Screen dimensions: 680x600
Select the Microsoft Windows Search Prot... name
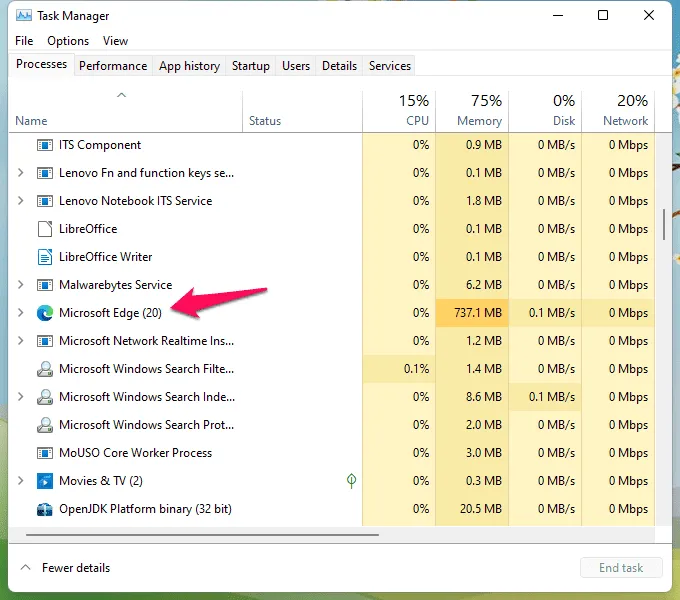coord(146,424)
